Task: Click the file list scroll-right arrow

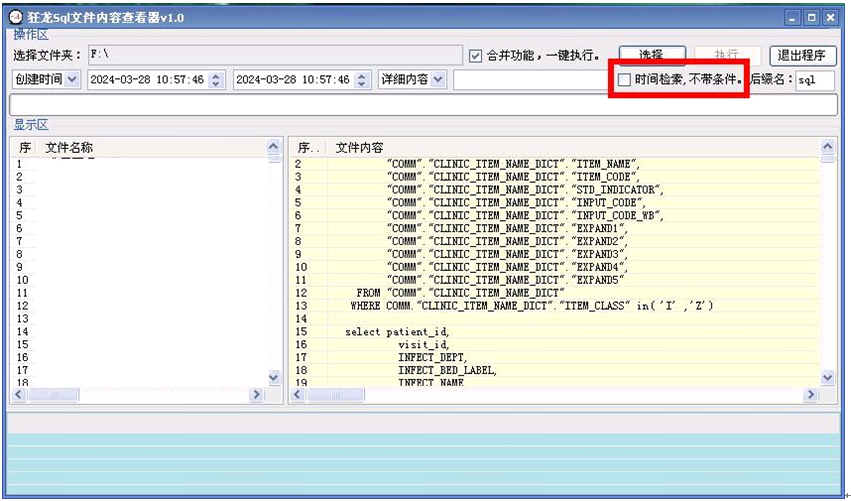Action: 256,395
